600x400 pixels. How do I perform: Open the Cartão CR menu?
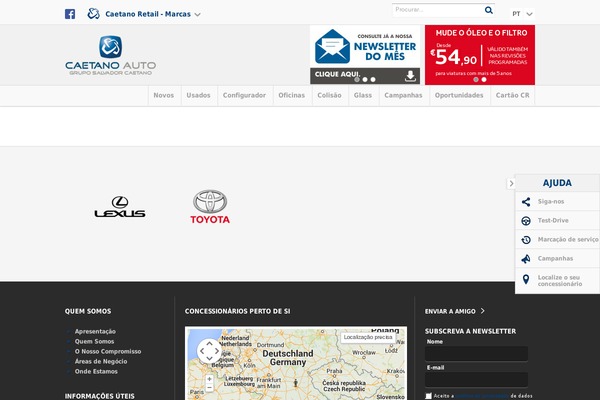click(x=512, y=95)
